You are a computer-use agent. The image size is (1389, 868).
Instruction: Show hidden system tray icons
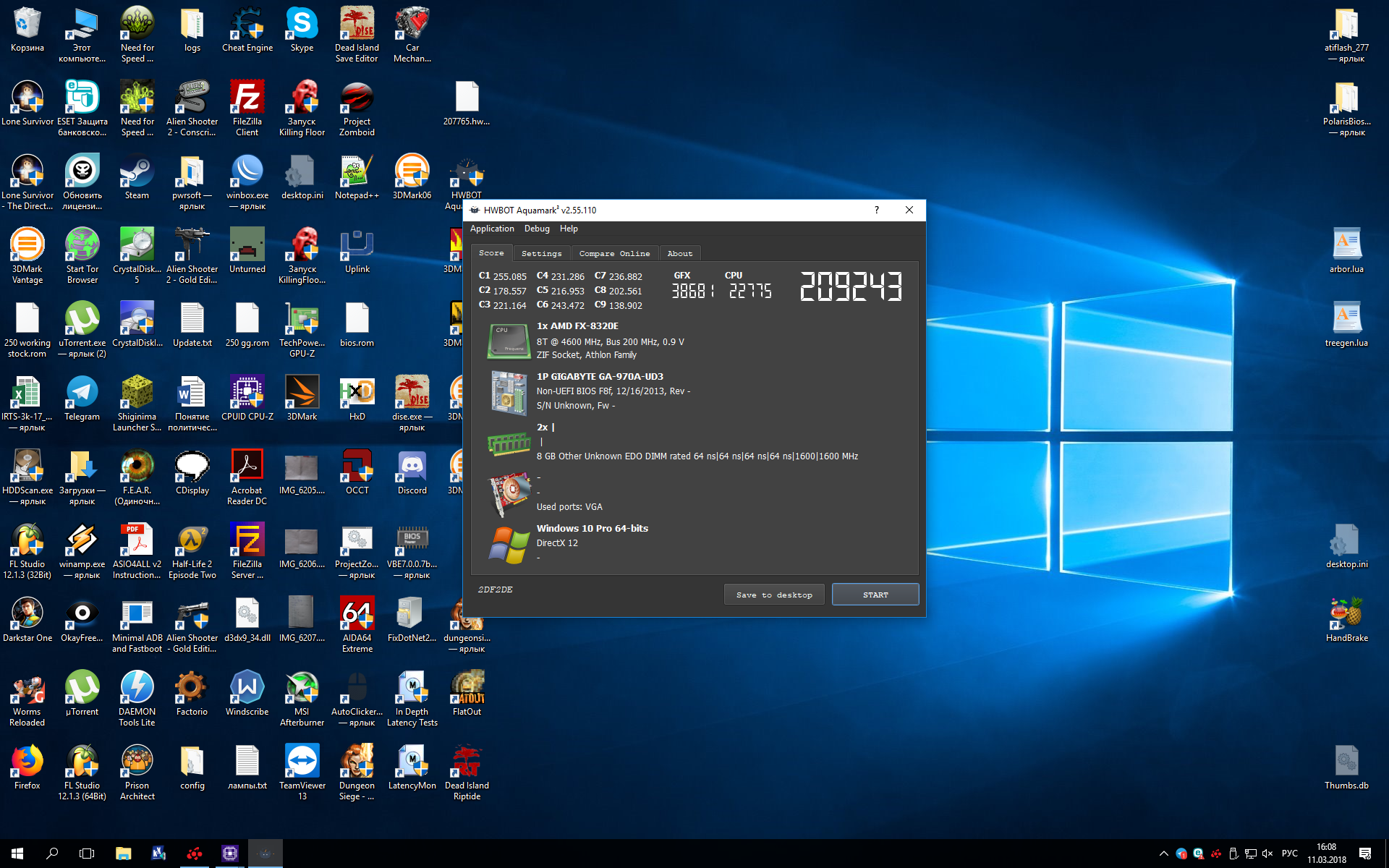coord(1163,854)
